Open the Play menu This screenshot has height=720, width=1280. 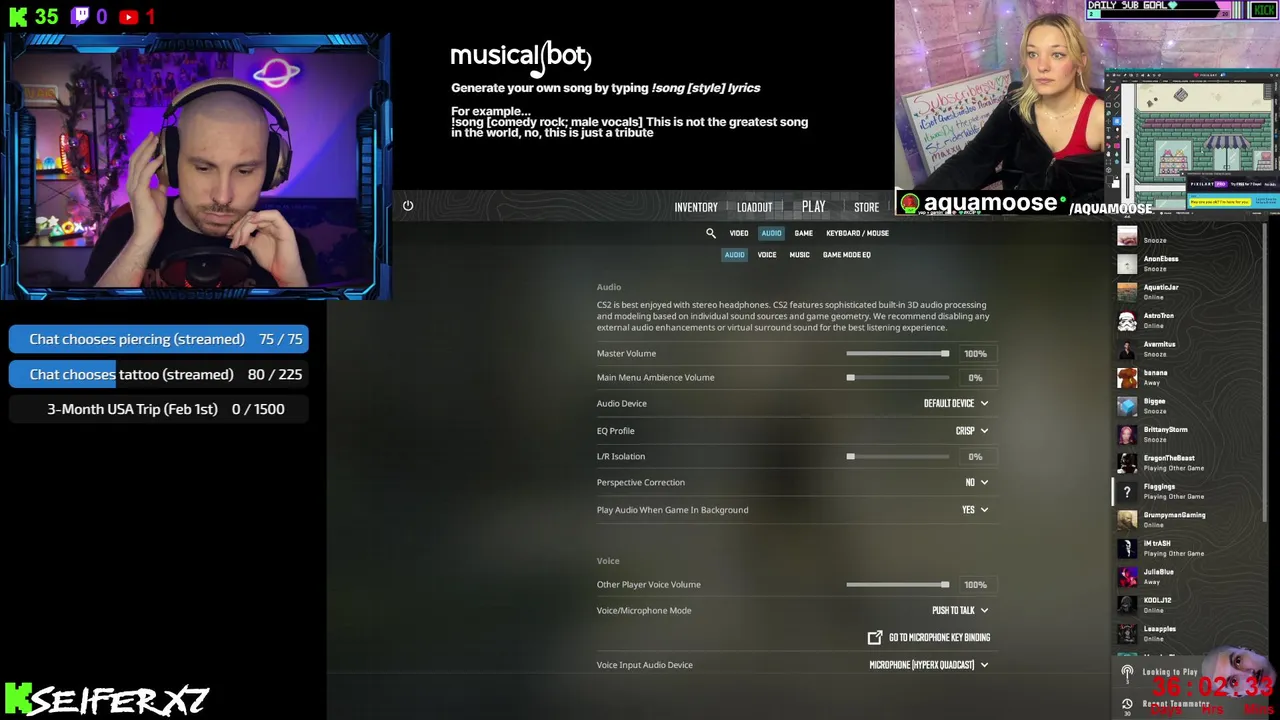pyautogui.click(x=813, y=207)
